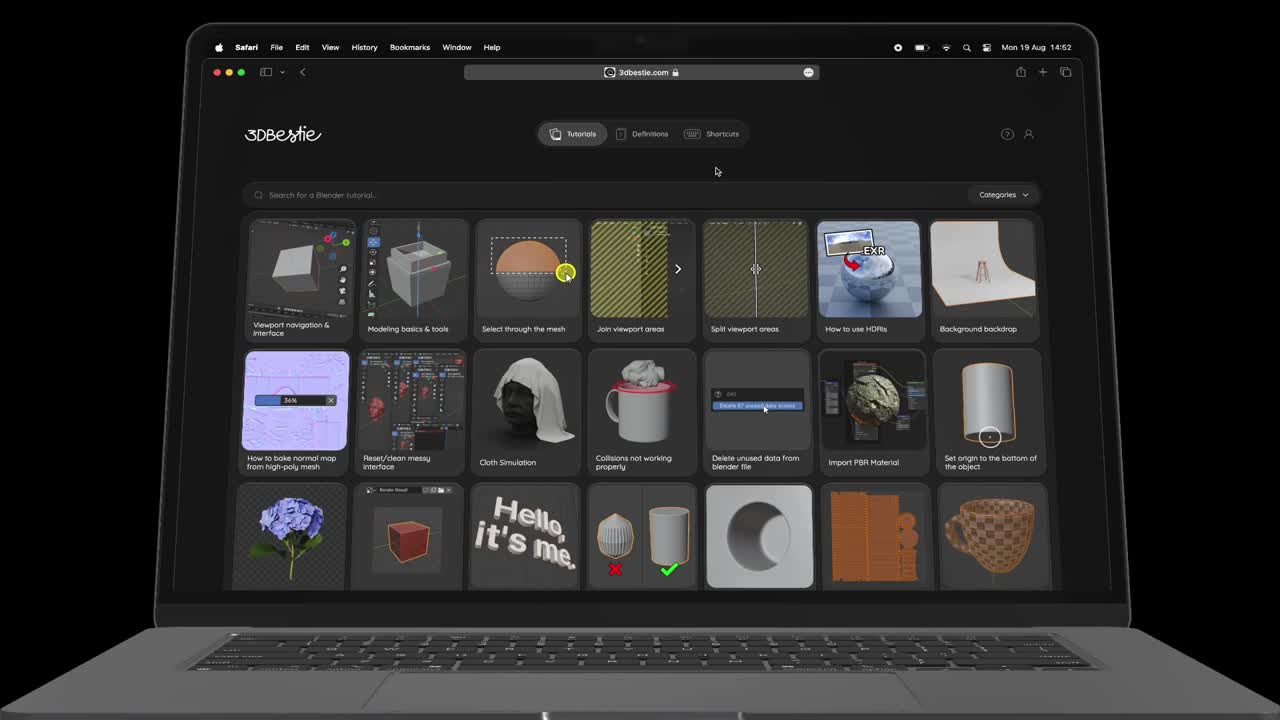This screenshot has height=720, width=1280.
Task: Open the orange wireframe mesh tutorial card
Action: click(876, 537)
